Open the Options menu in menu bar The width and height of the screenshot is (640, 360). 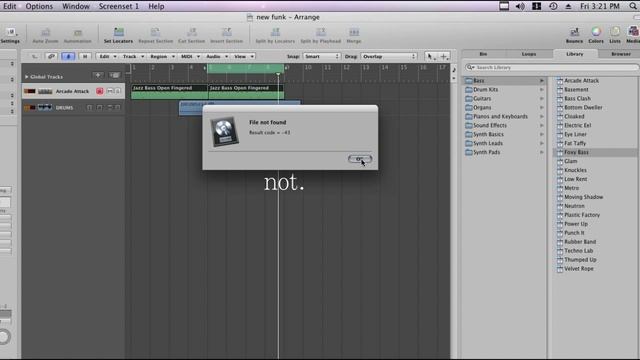coord(39,6)
